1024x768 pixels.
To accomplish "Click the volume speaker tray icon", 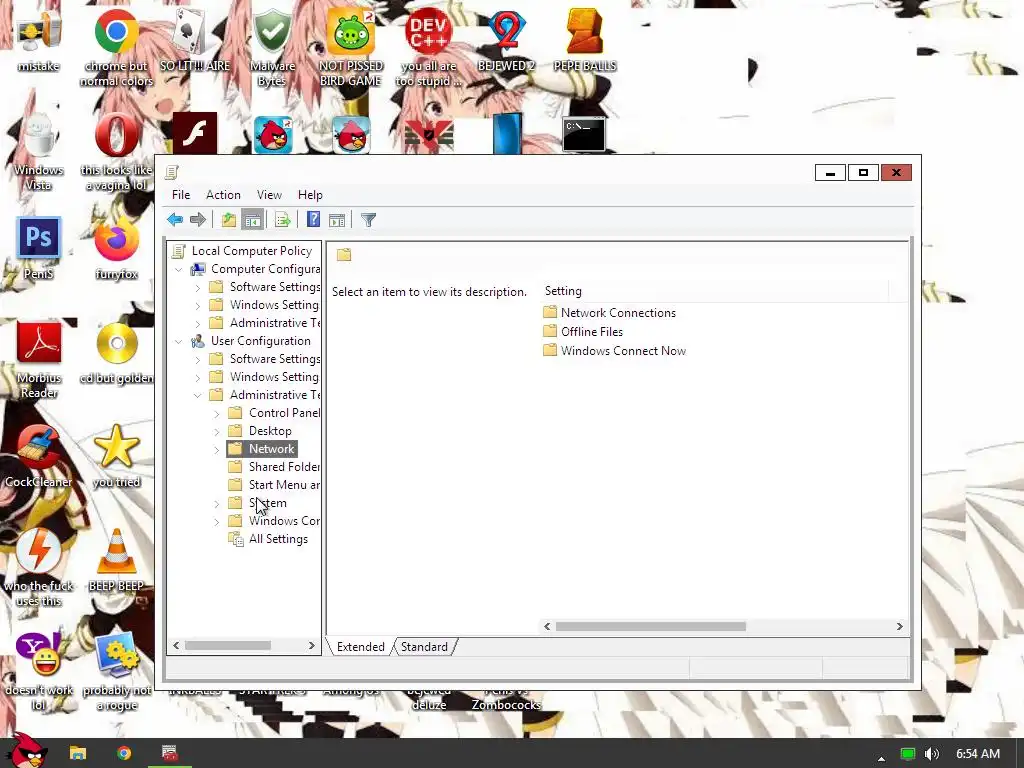I will [932, 754].
